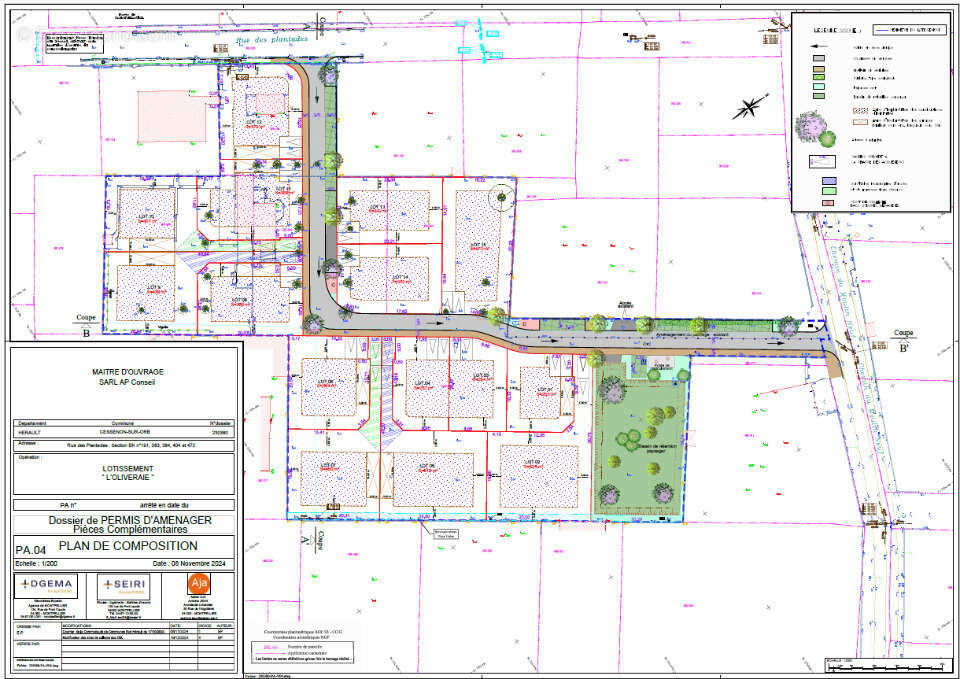Click the 'SARL AP Conseil' text

(x=127, y=382)
